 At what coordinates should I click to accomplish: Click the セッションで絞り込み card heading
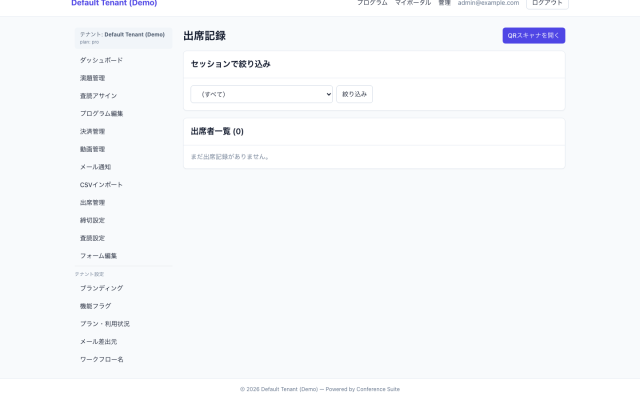(231, 64)
